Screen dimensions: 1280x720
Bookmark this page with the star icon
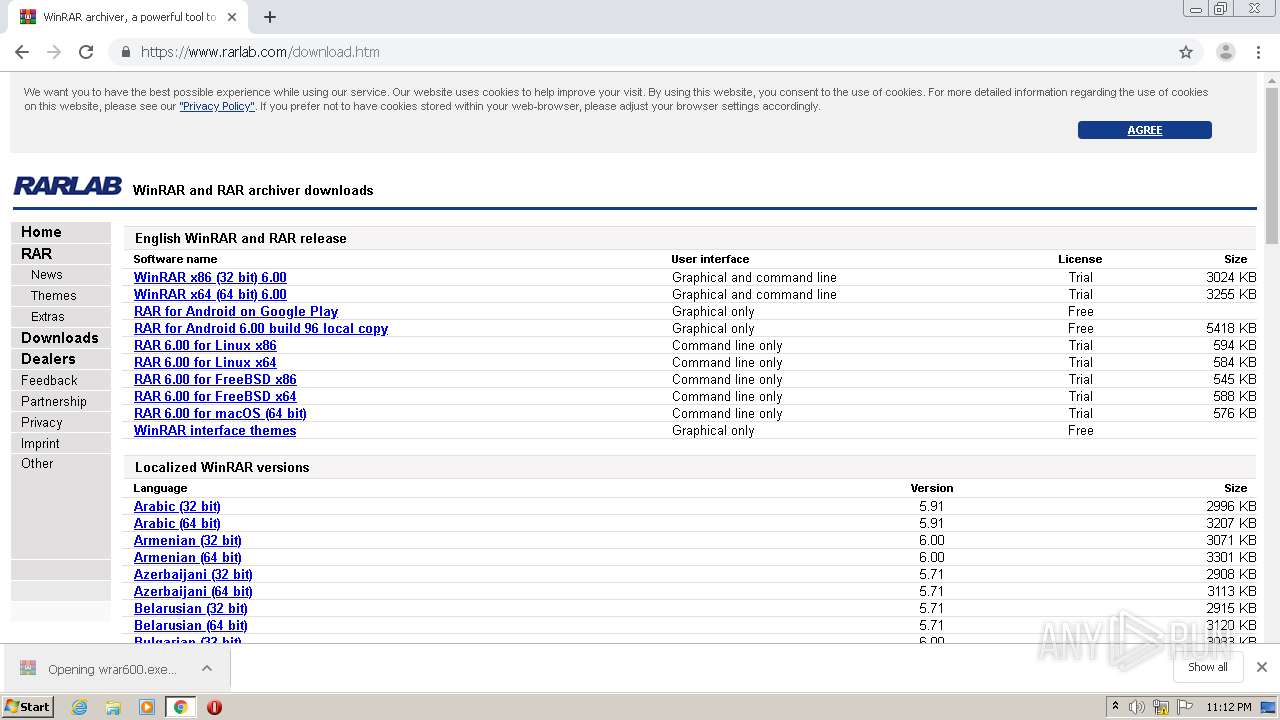(x=1186, y=52)
